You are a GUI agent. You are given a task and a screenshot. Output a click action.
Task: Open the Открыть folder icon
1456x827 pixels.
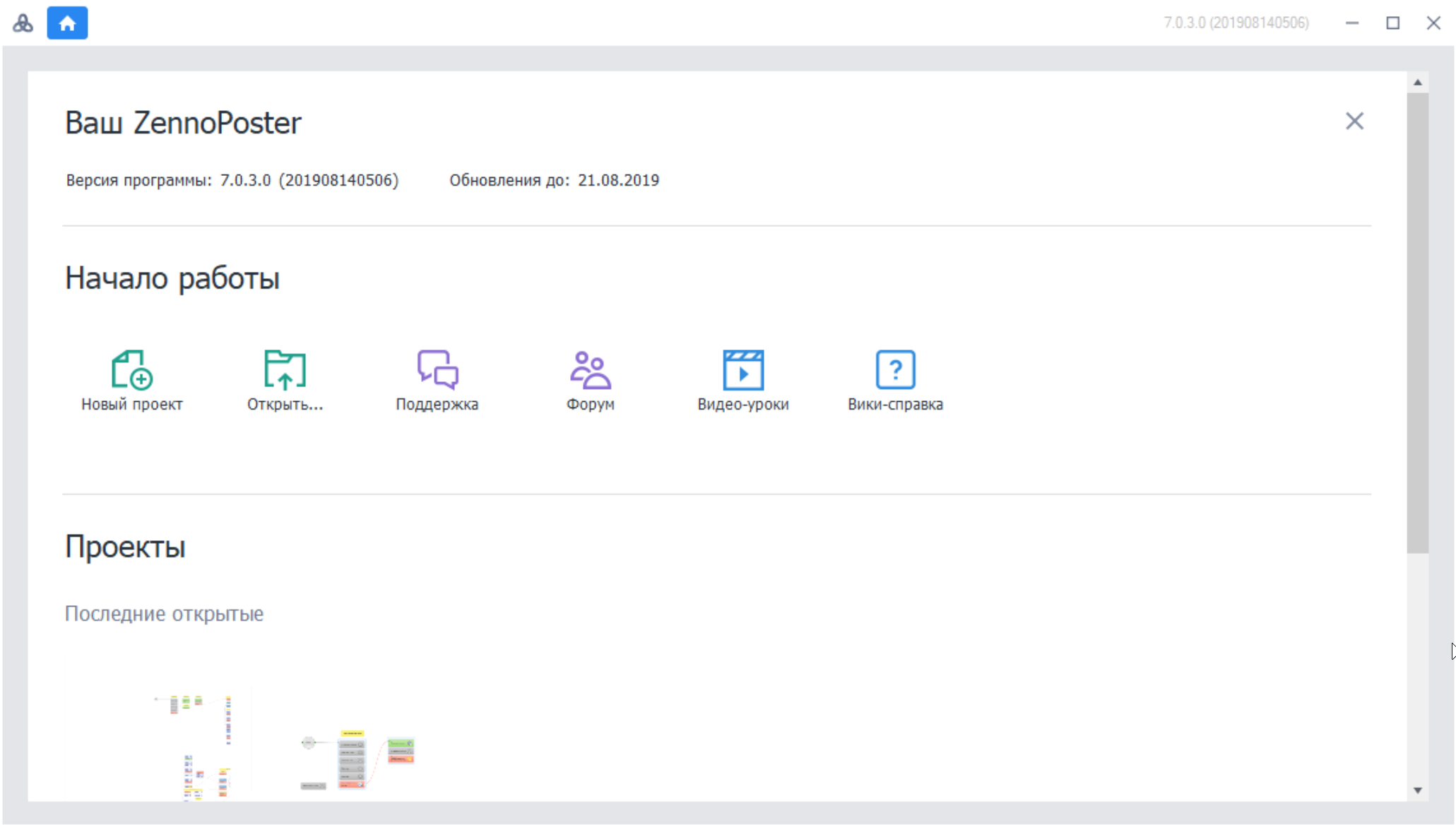tap(285, 369)
